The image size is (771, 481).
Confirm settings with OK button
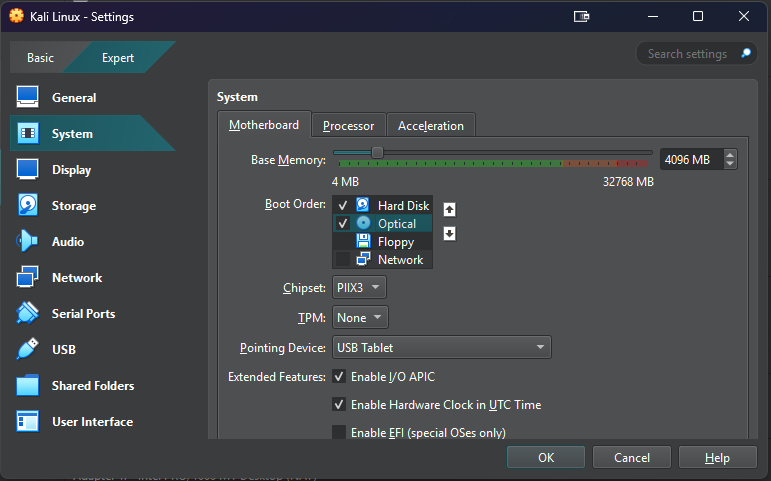(x=546, y=457)
